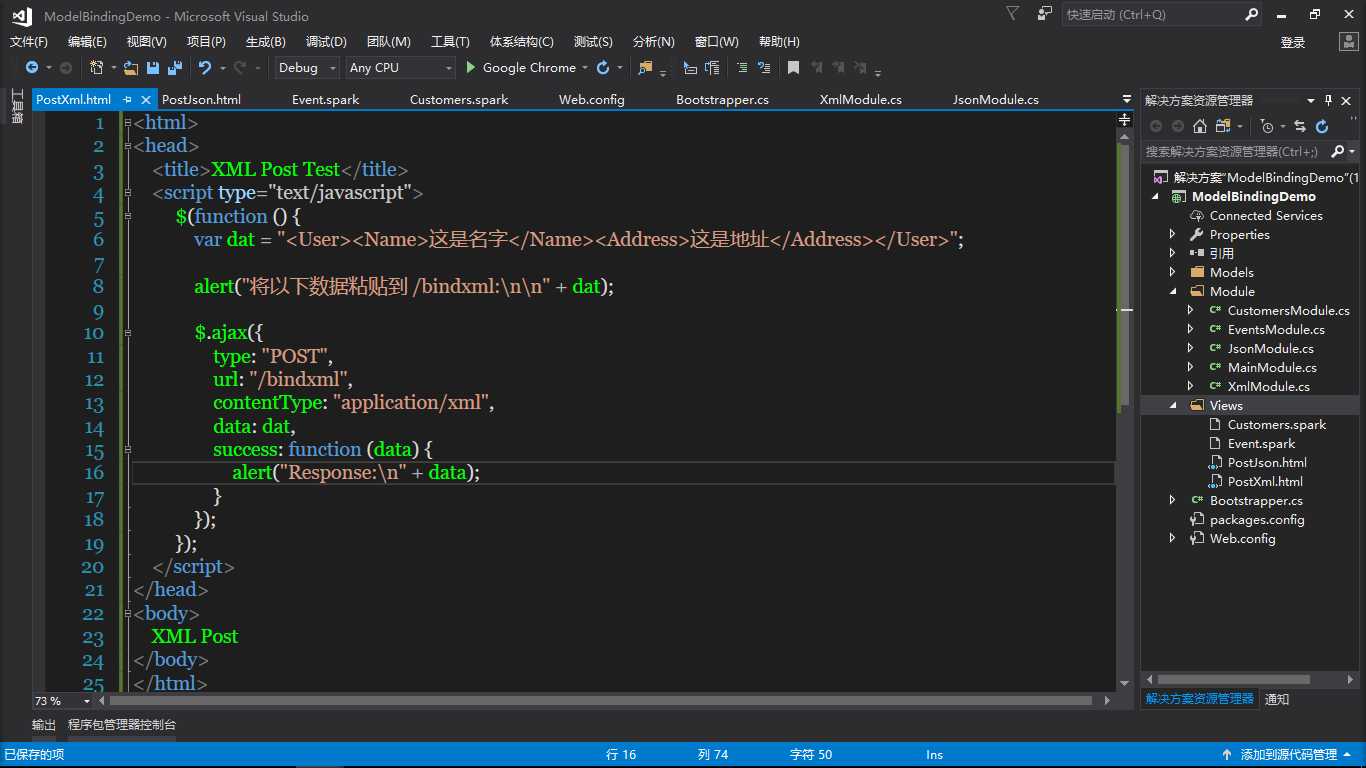Click the Open File folder icon
Screen dimensions: 1366x768
point(131,68)
